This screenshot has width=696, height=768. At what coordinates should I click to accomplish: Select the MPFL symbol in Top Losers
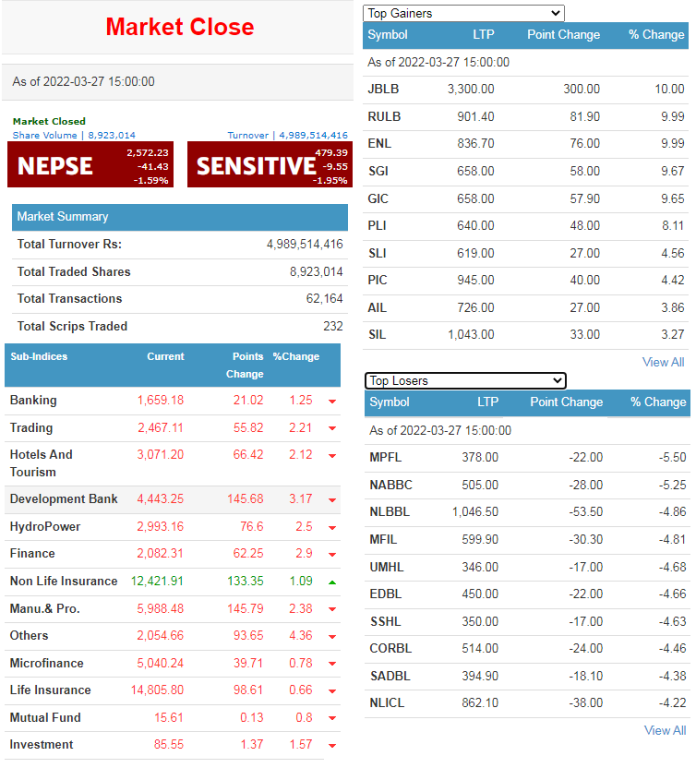click(385, 457)
